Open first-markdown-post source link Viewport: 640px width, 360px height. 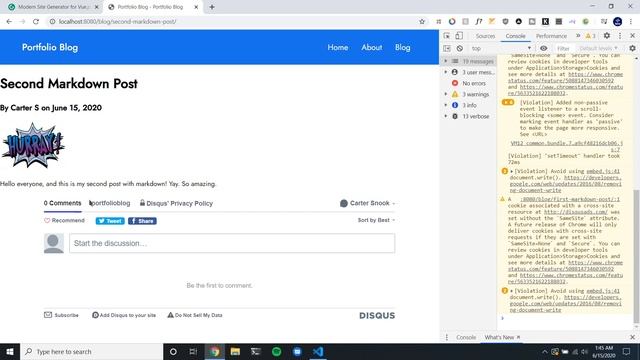pos(570,199)
